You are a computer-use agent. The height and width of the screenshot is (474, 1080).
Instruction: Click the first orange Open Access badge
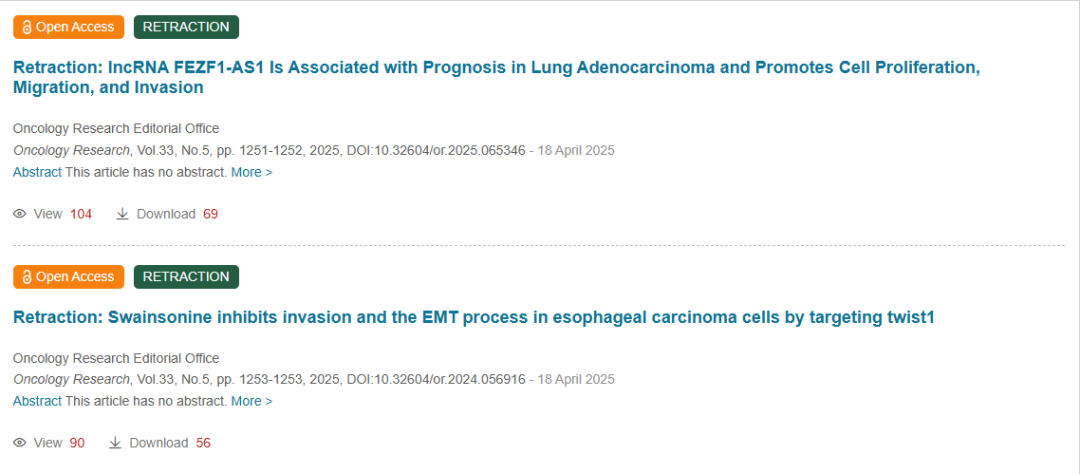68,27
